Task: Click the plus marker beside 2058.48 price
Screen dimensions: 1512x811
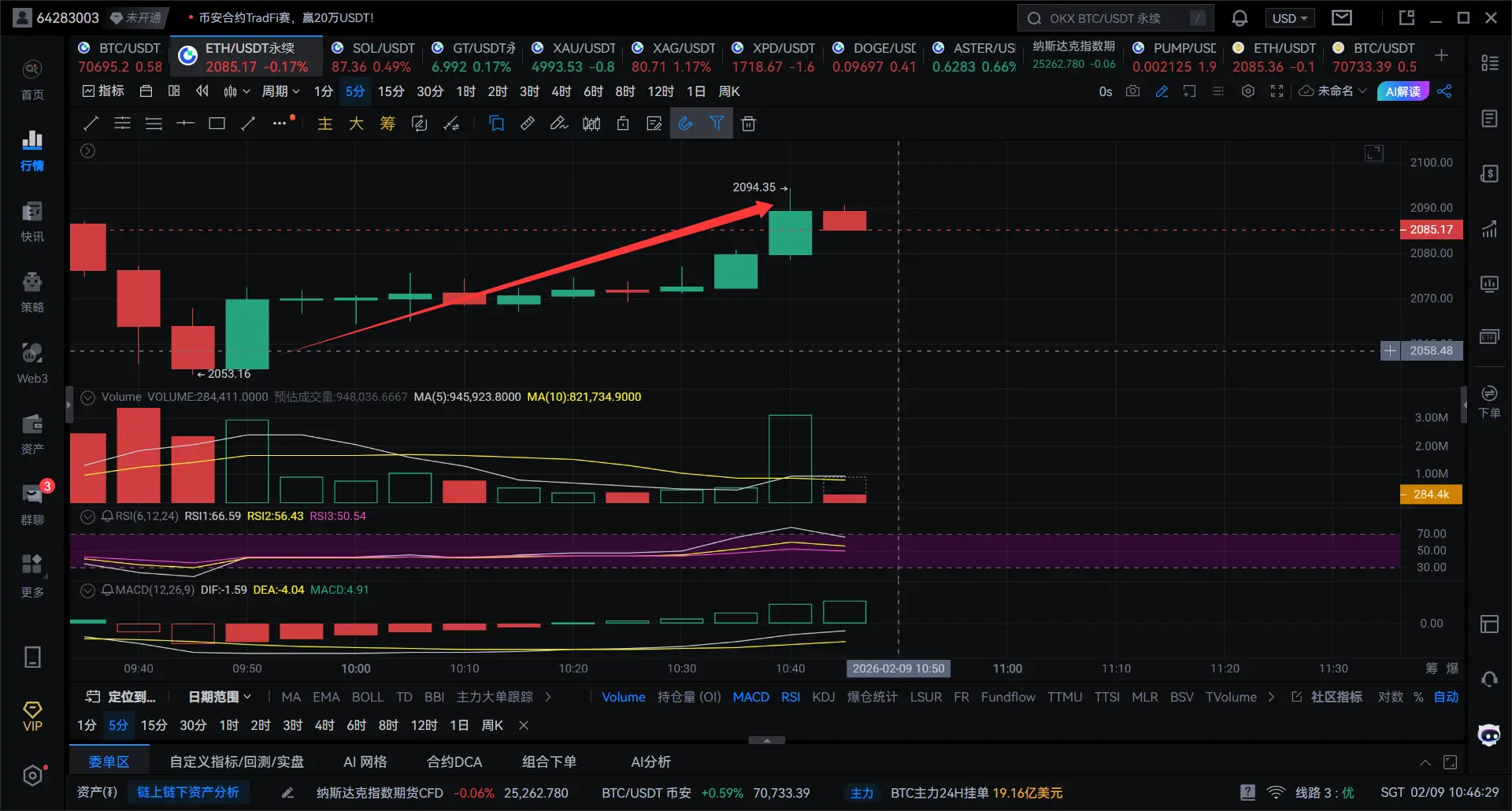Action: tap(1390, 350)
